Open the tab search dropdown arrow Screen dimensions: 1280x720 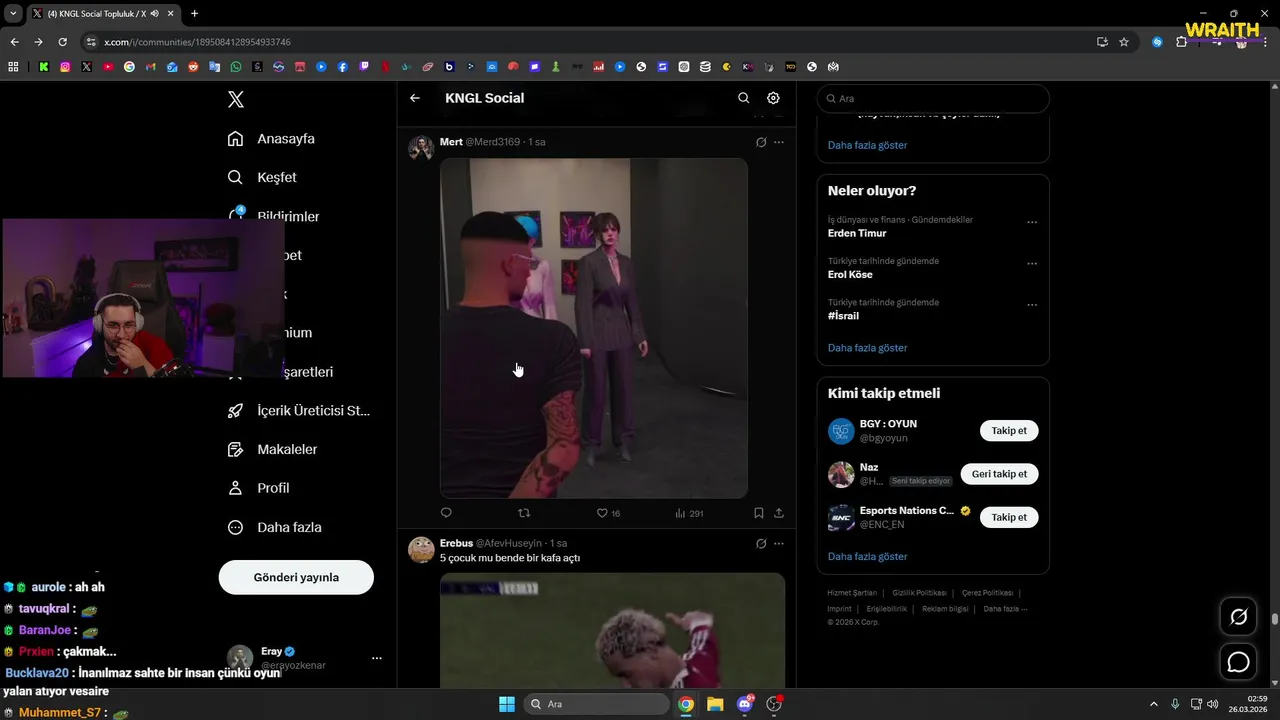click(x=13, y=14)
